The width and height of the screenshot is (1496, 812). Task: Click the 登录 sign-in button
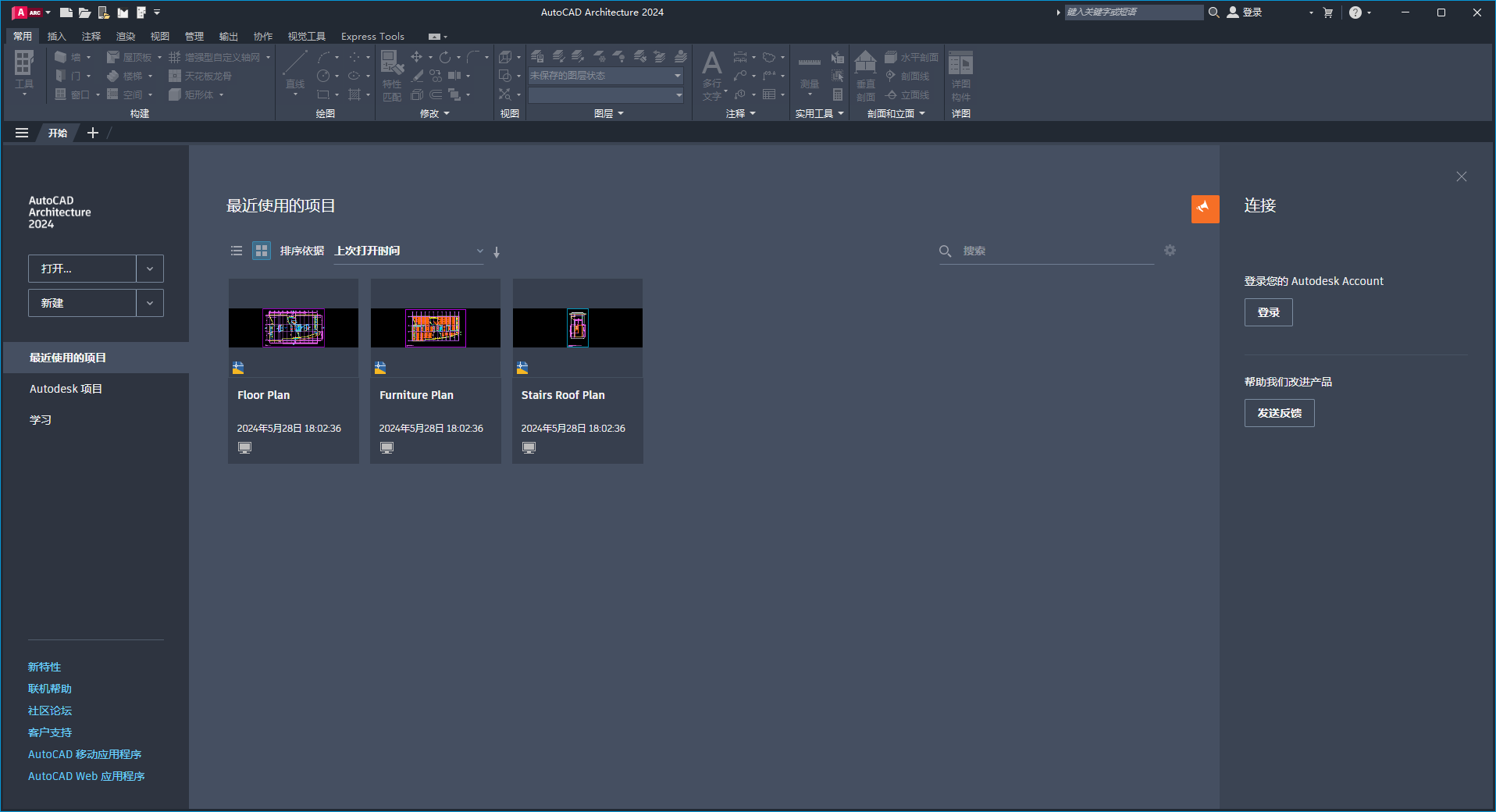click(1268, 312)
